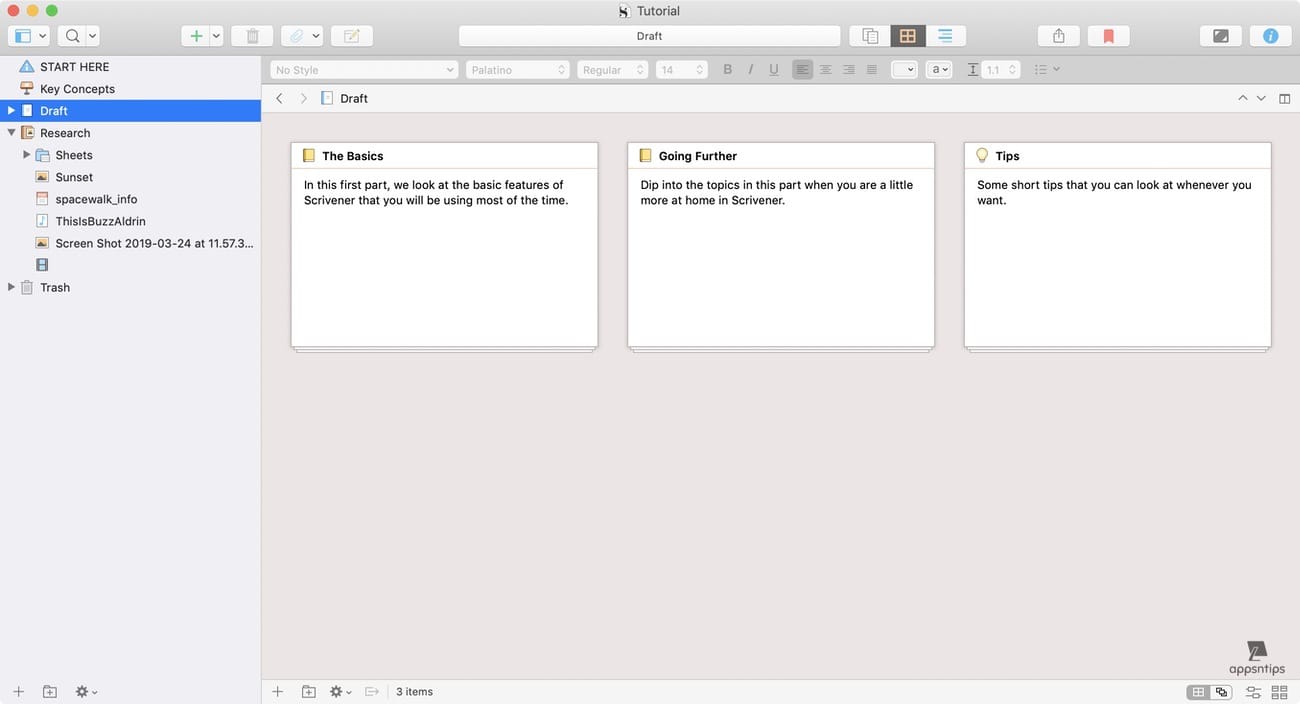Open project search with the magnifier icon
The width and height of the screenshot is (1300, 704).
(73, 35)
